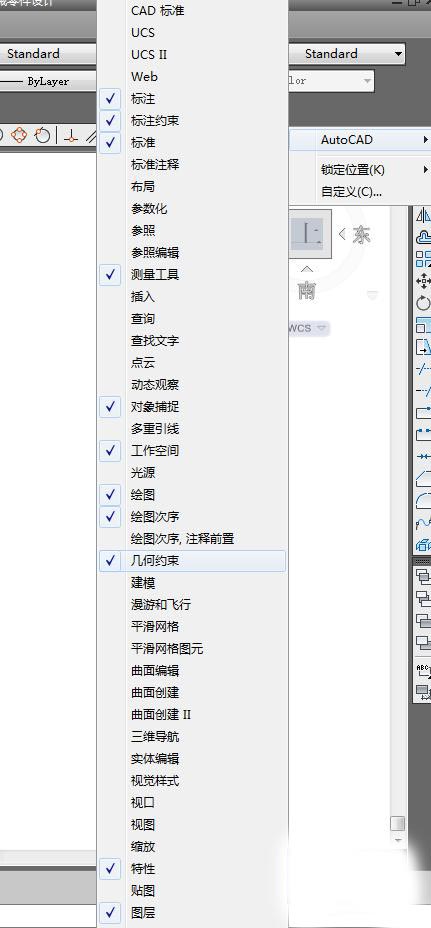Select the Move tool icon
This screenshot has height=928, width=431.
pyautogui.click(x=424, y=281)
